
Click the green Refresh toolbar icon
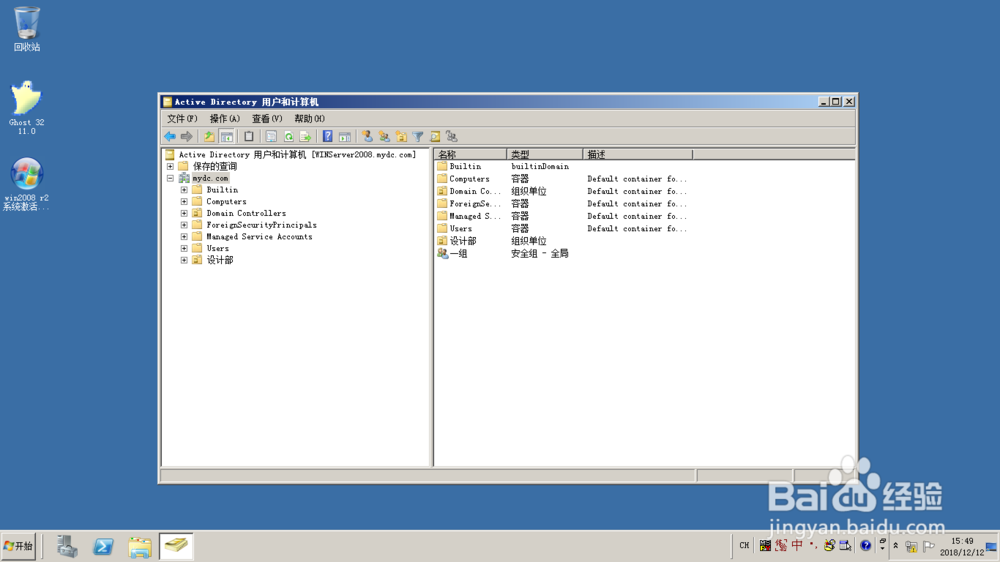pos(288,137)
